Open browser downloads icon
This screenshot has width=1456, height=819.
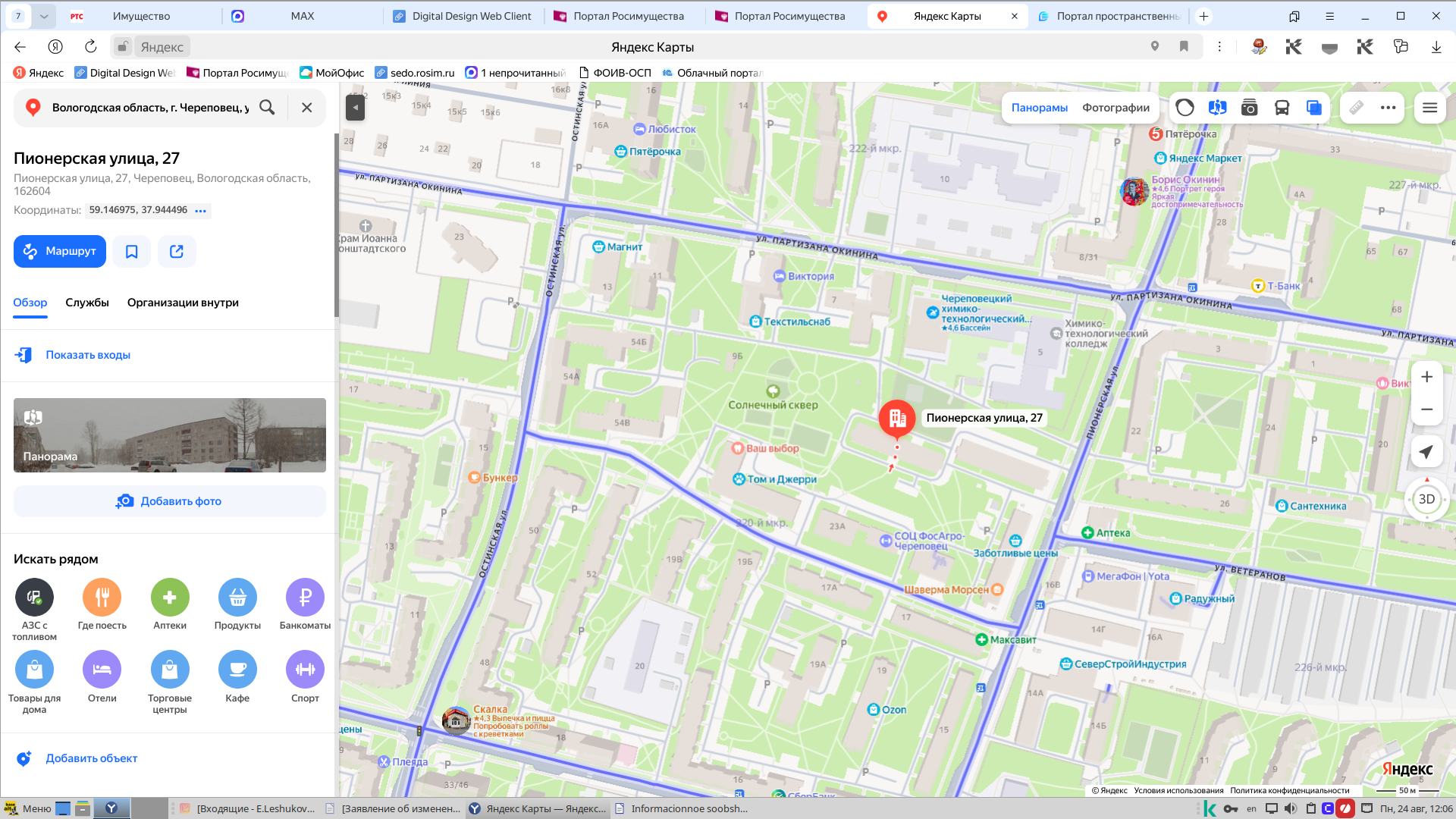tap(1436, 47)
